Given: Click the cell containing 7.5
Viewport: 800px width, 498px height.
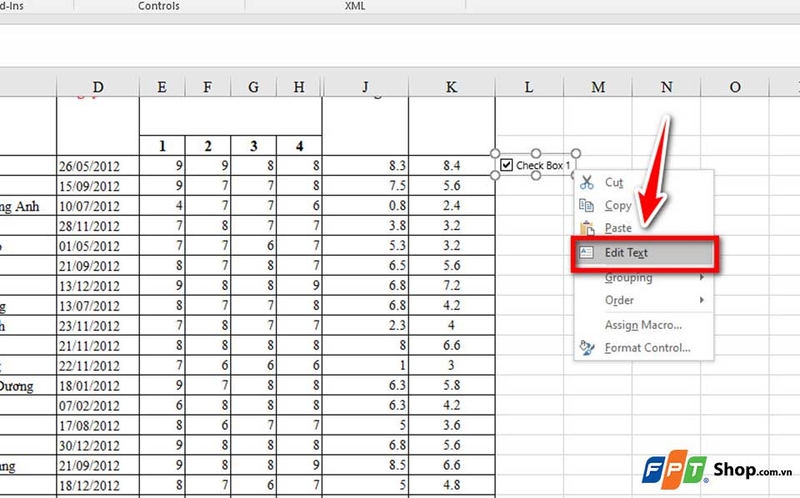Looking at the screenshot, I should coord(365,186).
